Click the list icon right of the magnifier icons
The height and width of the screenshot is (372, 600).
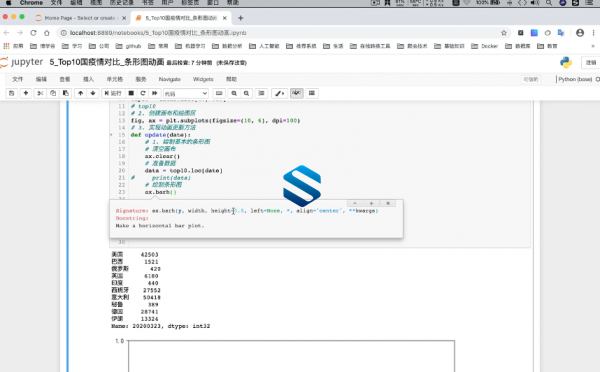pyautogui.click(x=261, y=93)
